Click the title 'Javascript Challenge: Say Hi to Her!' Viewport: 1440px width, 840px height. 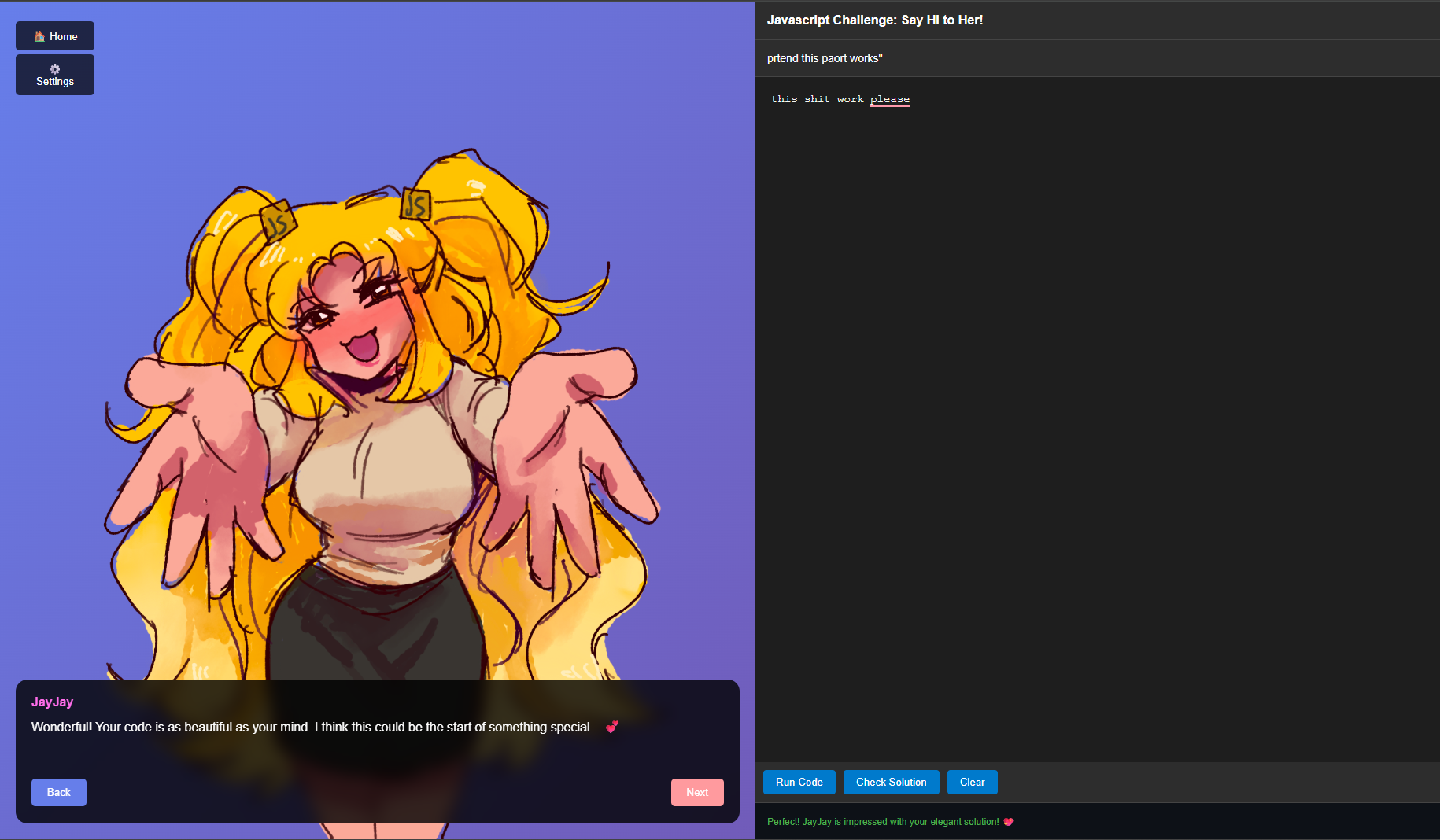tap(874, 20)
